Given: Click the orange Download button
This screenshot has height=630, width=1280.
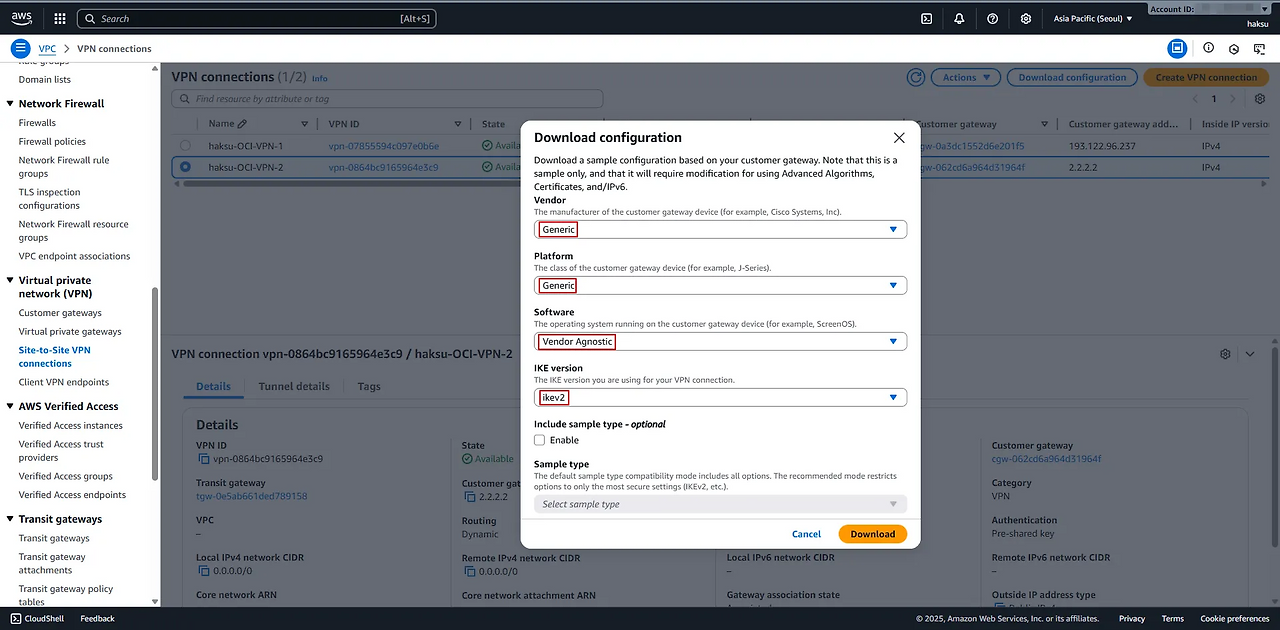Looking at the screenshot, I should click(x=872, y=534).
